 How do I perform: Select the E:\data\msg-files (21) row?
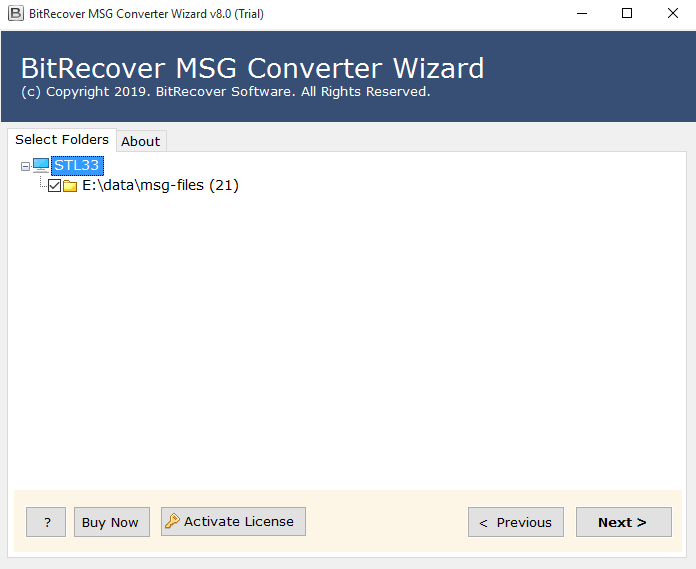click(160, 185)
